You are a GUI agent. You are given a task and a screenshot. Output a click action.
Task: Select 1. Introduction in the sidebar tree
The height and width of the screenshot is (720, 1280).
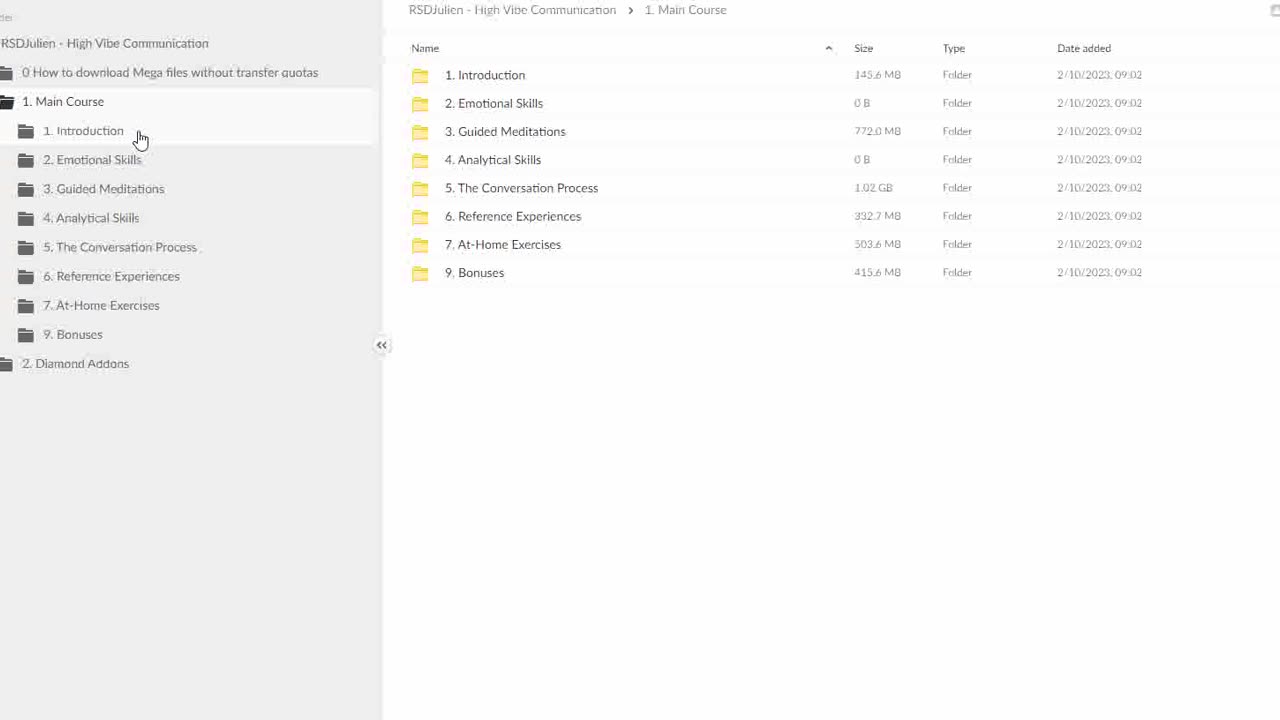tap(83, 131)
